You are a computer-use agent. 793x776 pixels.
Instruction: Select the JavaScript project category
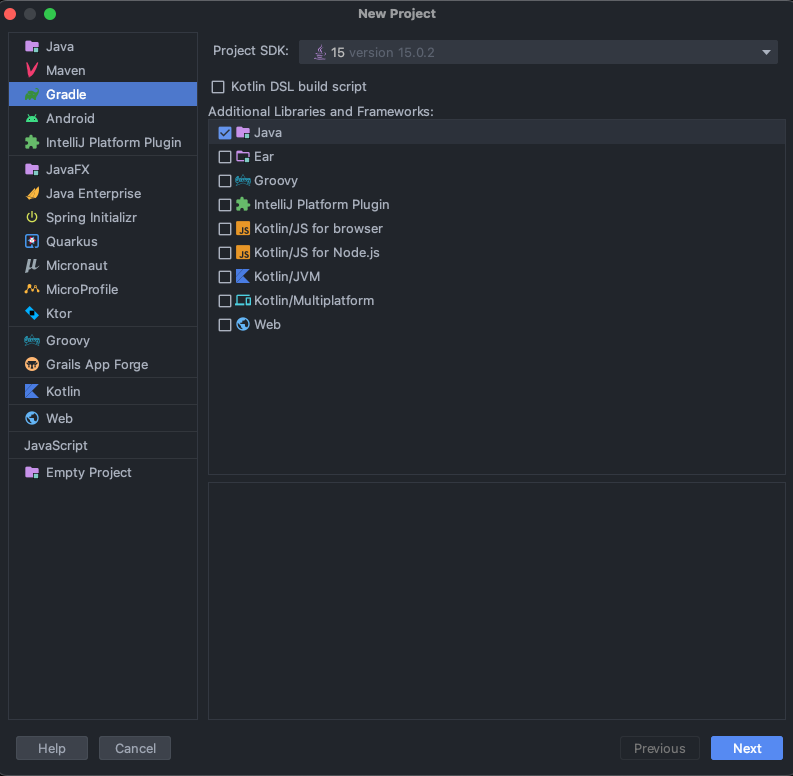[56, 446]
